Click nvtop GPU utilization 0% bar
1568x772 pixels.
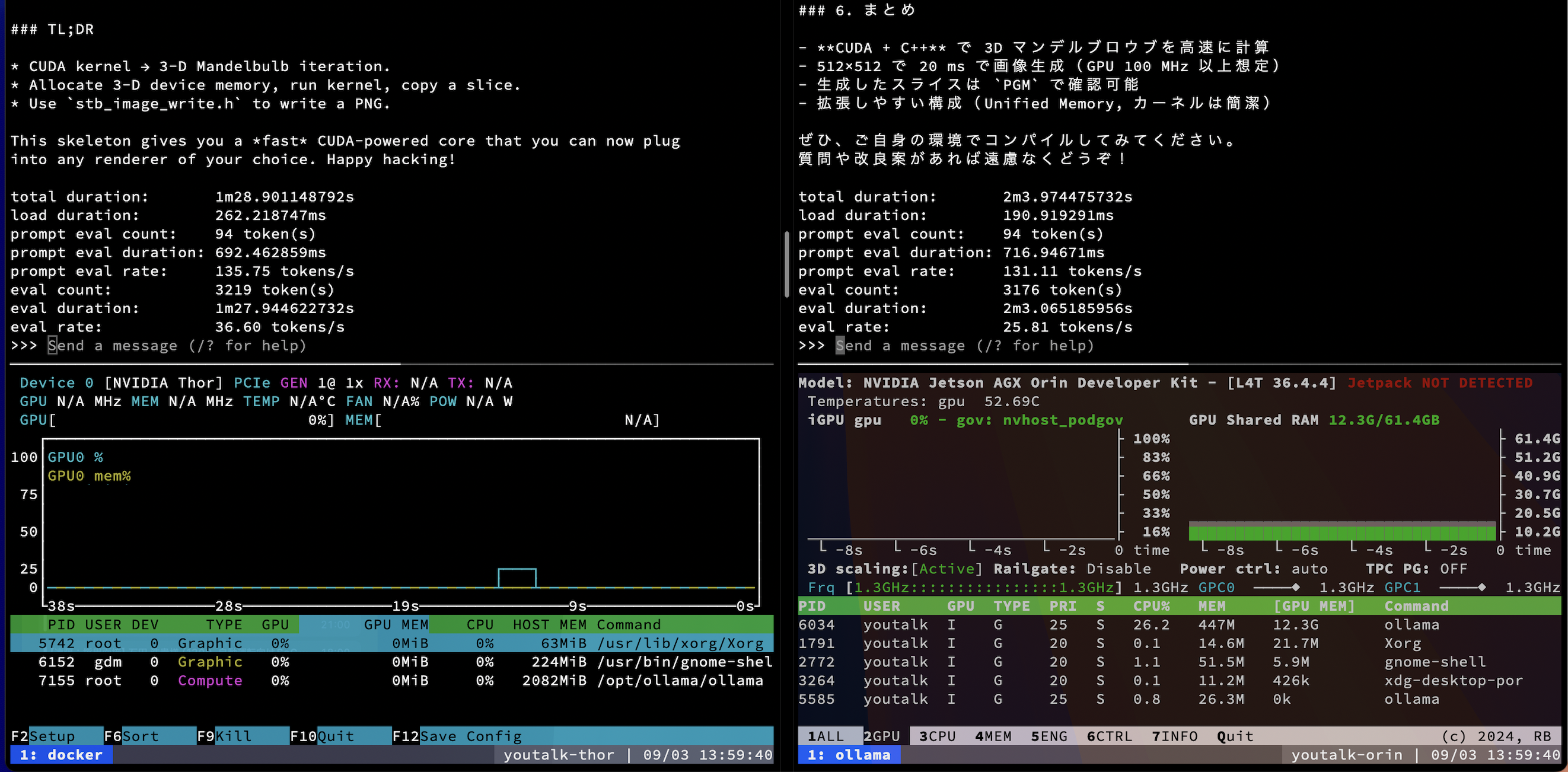pos(177,420)
